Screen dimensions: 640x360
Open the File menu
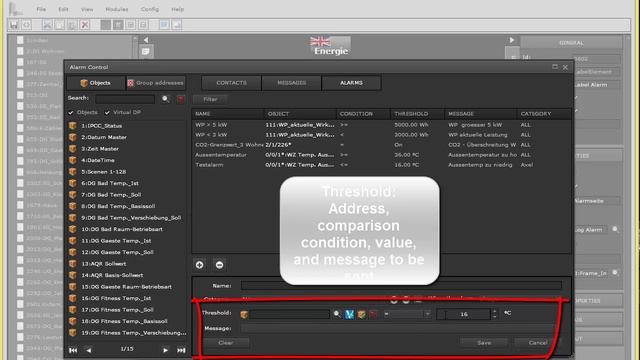(x=41, y=9)
